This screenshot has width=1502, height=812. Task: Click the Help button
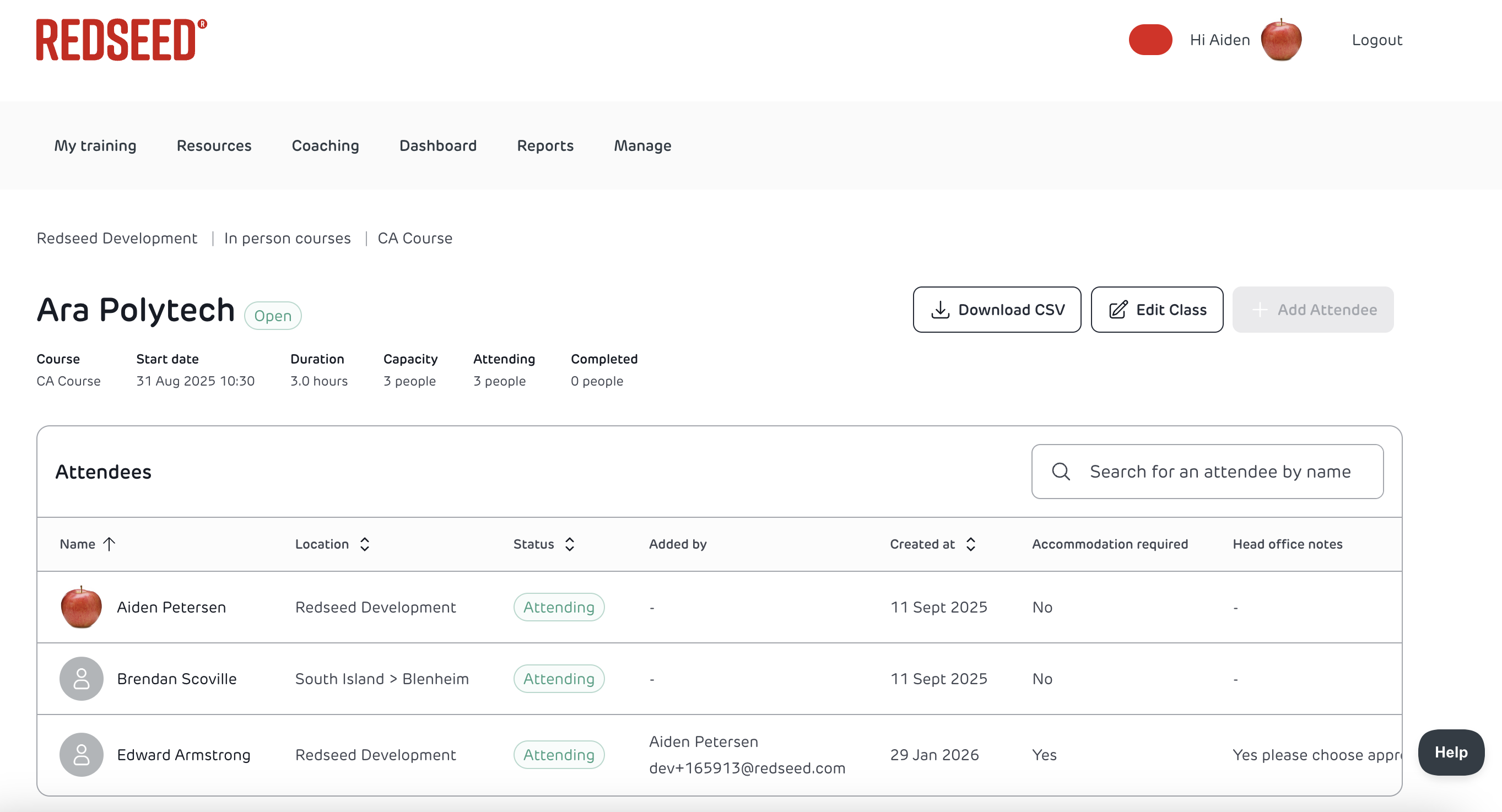click(1450, 752)
